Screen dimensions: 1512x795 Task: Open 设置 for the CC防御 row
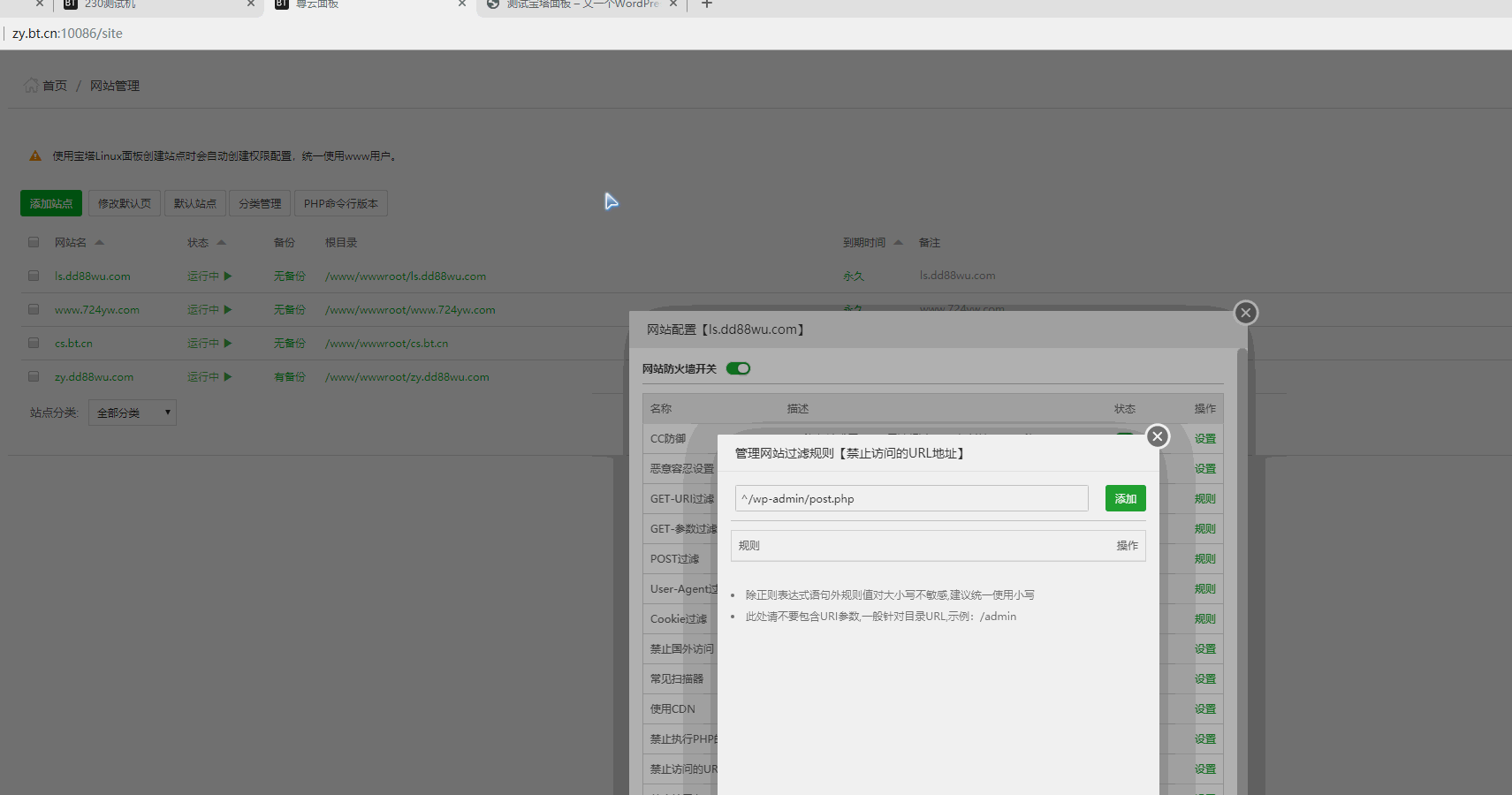point(1205,439)
